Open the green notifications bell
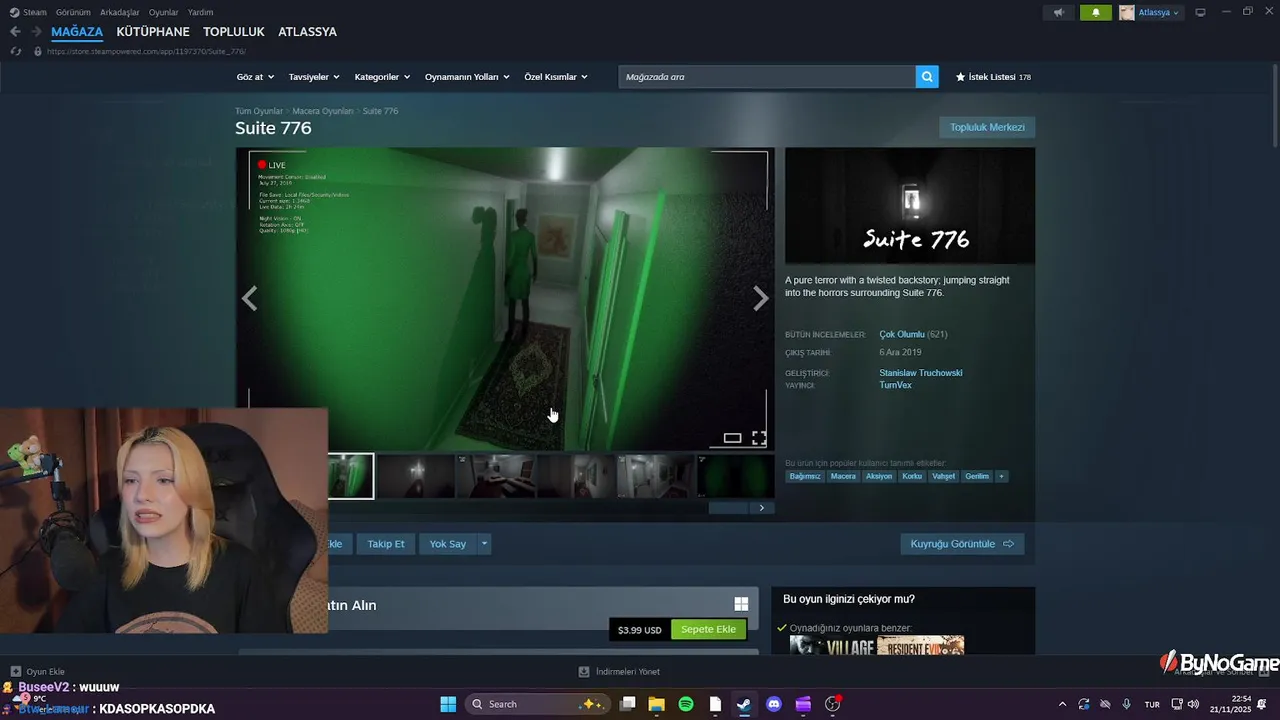Viewport: 1280px width, 720px height. [1095, 13]
